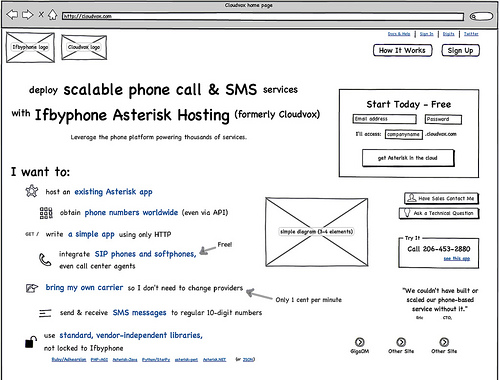
Task: Click the star icon beside existing Asterisk app
Action: pyautogui.click(x=32, y=191)
